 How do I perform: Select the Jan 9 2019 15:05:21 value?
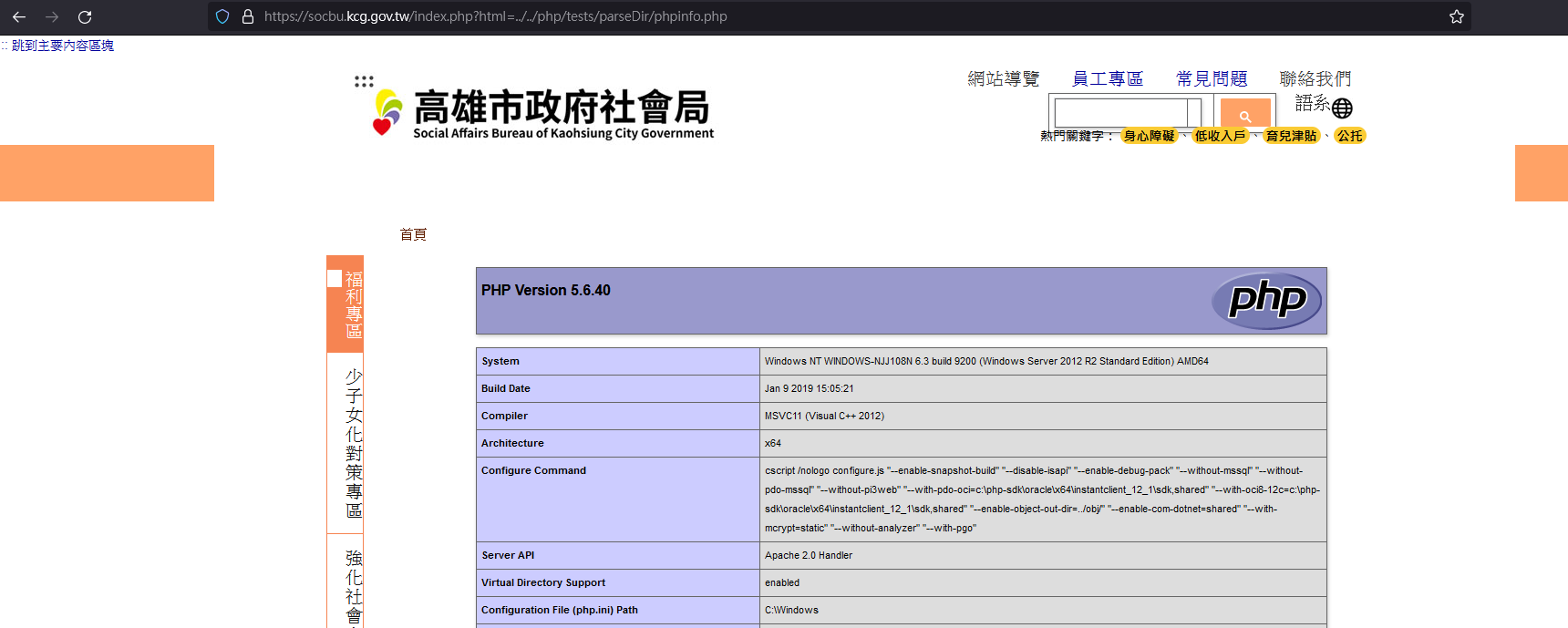coord(810,388)
